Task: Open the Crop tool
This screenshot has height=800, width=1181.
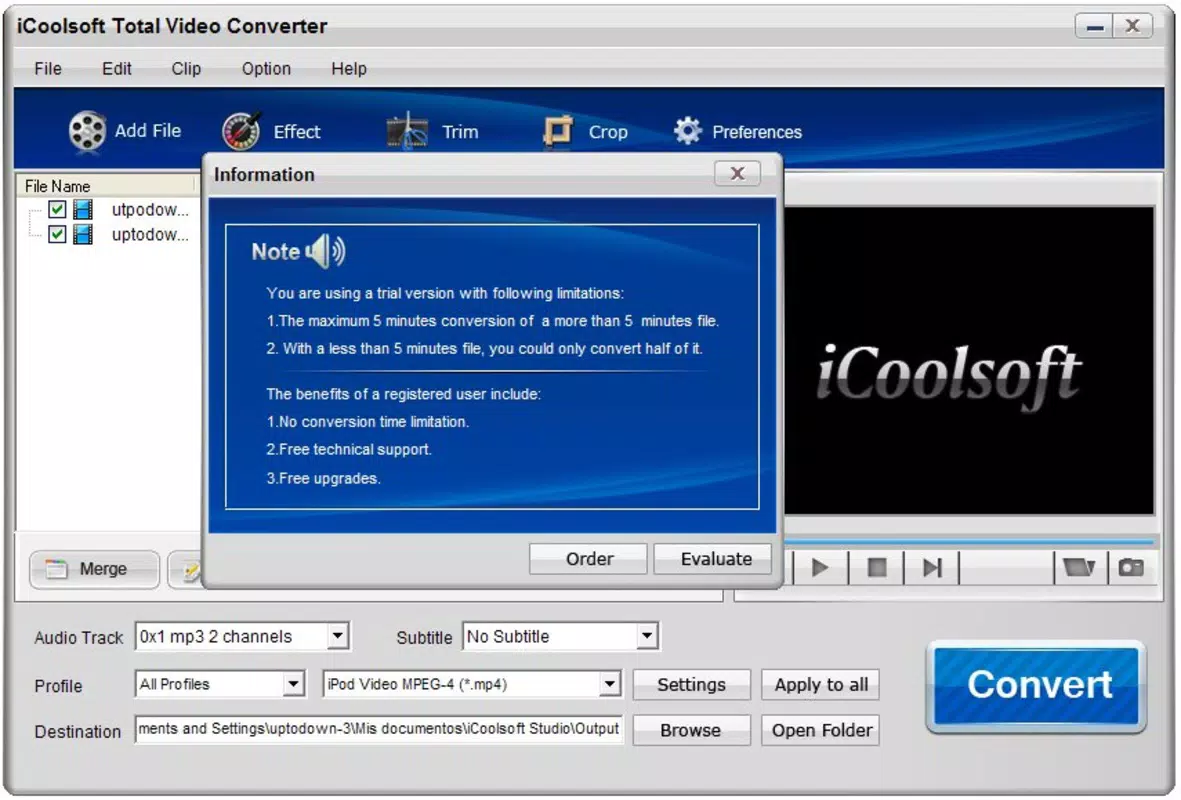Action: click(585, 131)
